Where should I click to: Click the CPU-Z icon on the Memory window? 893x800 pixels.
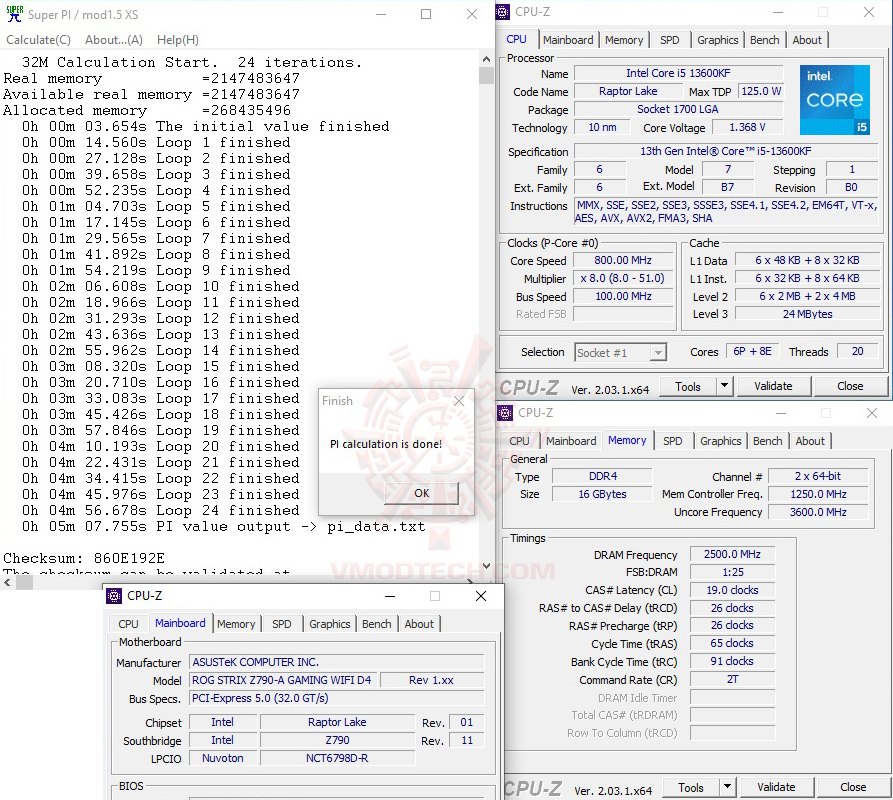pyautogui.click(x=505, y=412)
